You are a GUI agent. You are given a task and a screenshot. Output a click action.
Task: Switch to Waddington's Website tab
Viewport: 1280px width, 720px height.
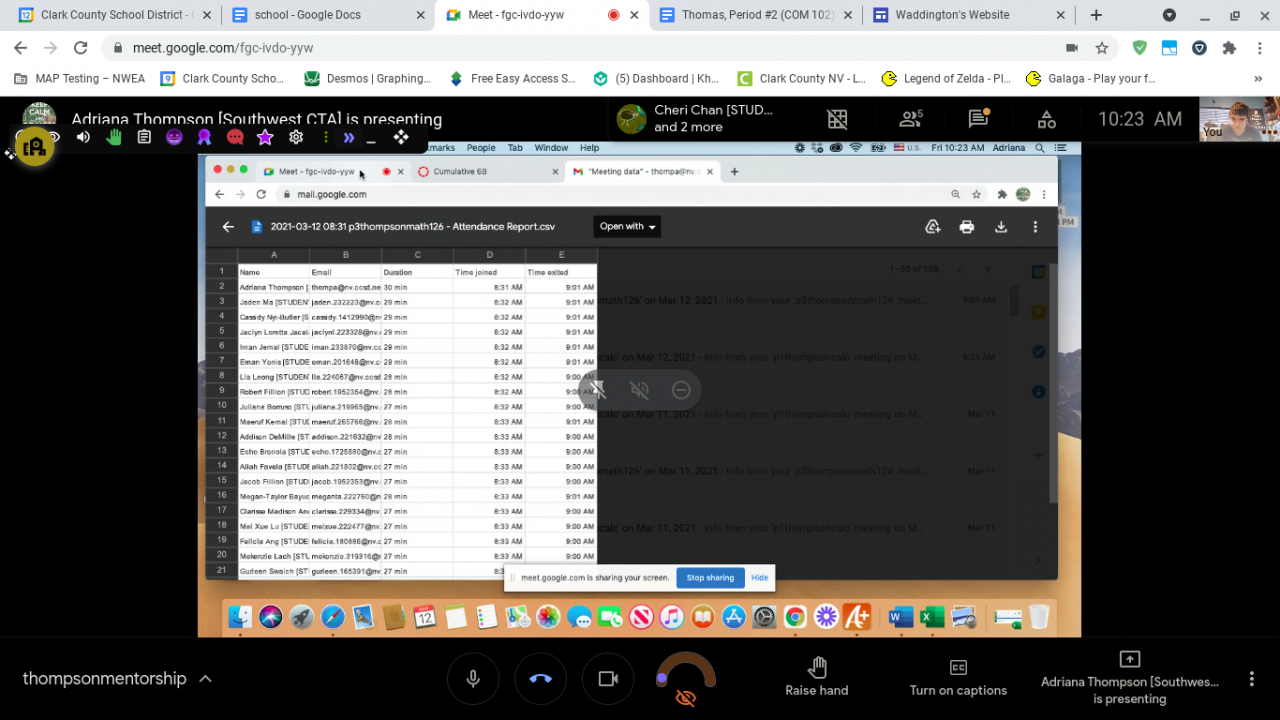coord(966,15)
